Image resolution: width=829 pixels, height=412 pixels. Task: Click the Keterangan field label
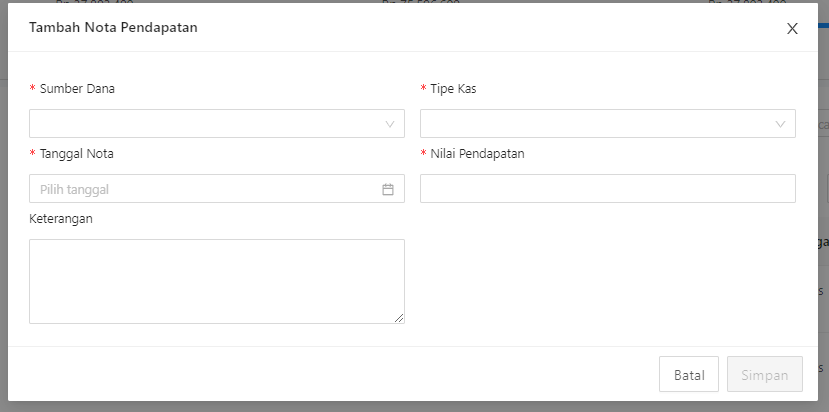tap(61, 219)
